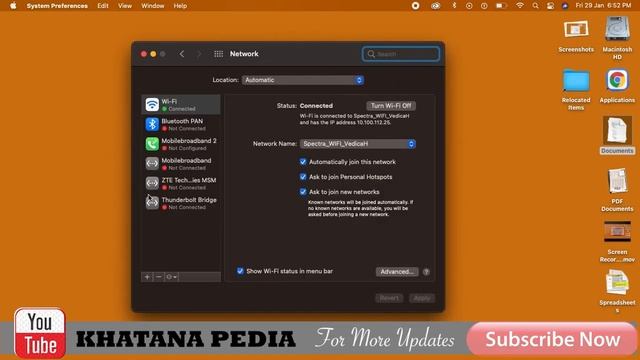Remove selected service with minus button
The image size is (640, 360).
(x=158, y=277)
